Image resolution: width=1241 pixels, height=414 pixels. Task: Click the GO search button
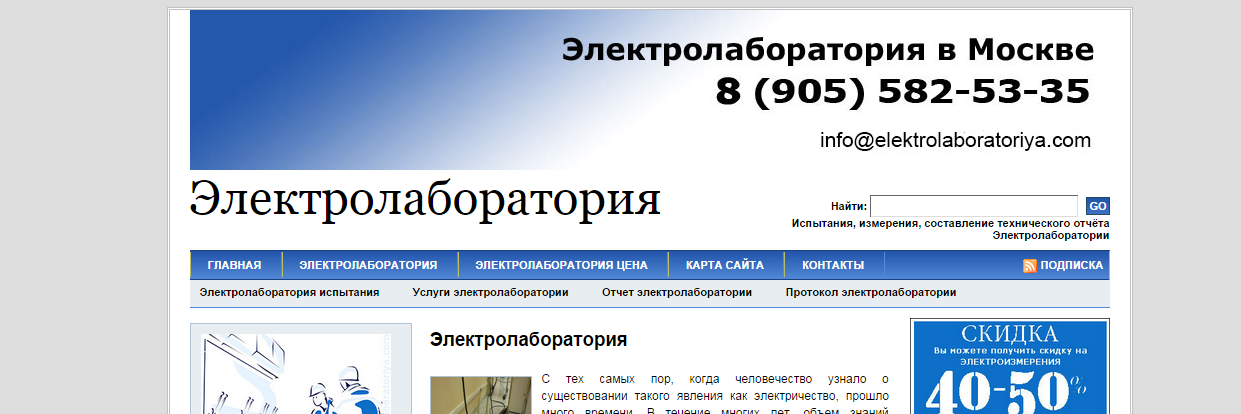tap(1097, 206)
